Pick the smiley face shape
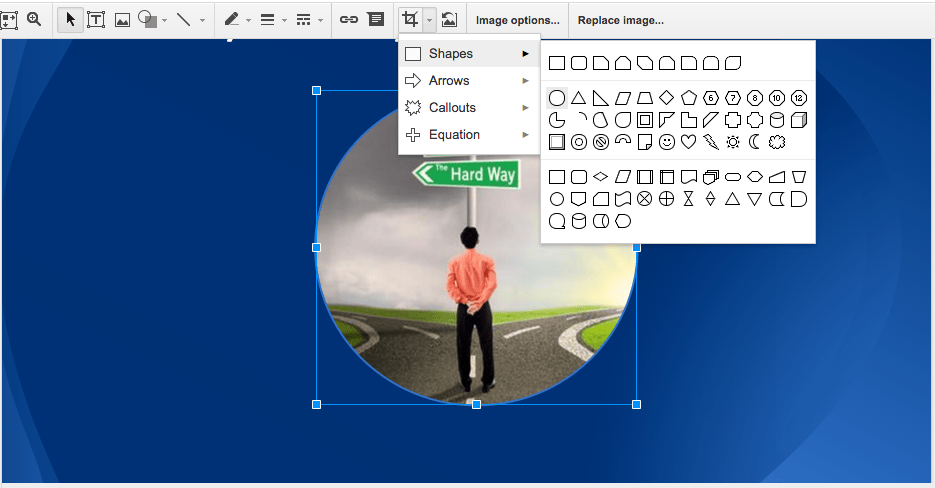This screenshot has width=935, height=488. click(667, 142)
